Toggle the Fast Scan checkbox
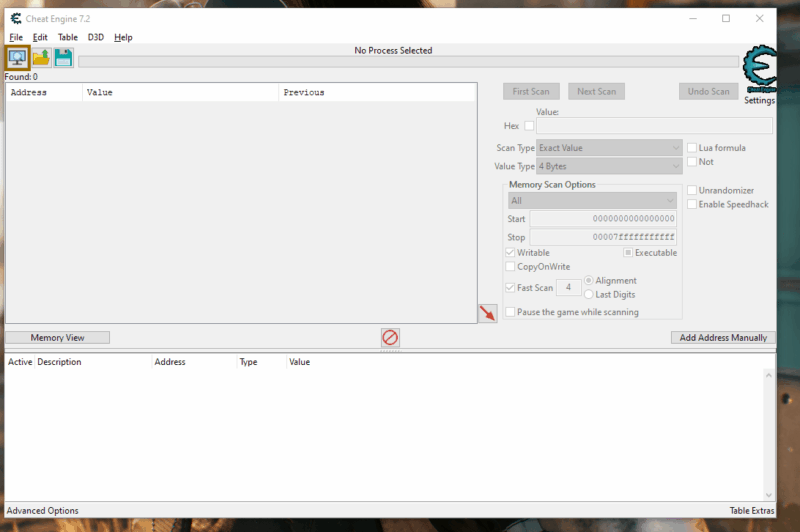Screen dimensions: 800x532 click(x=510, y=288)
